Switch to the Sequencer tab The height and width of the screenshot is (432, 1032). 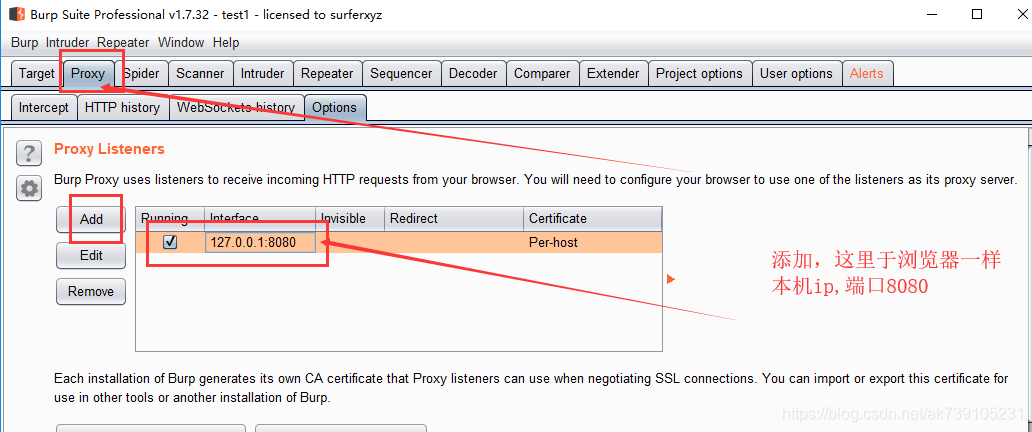coord(401,73)
